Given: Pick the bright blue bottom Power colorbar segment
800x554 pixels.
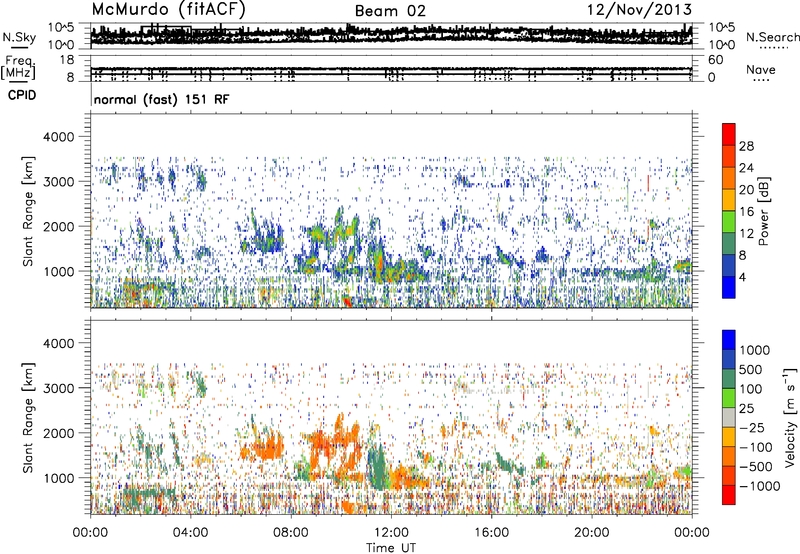Looking at the screenshot, I should [729, 288].
